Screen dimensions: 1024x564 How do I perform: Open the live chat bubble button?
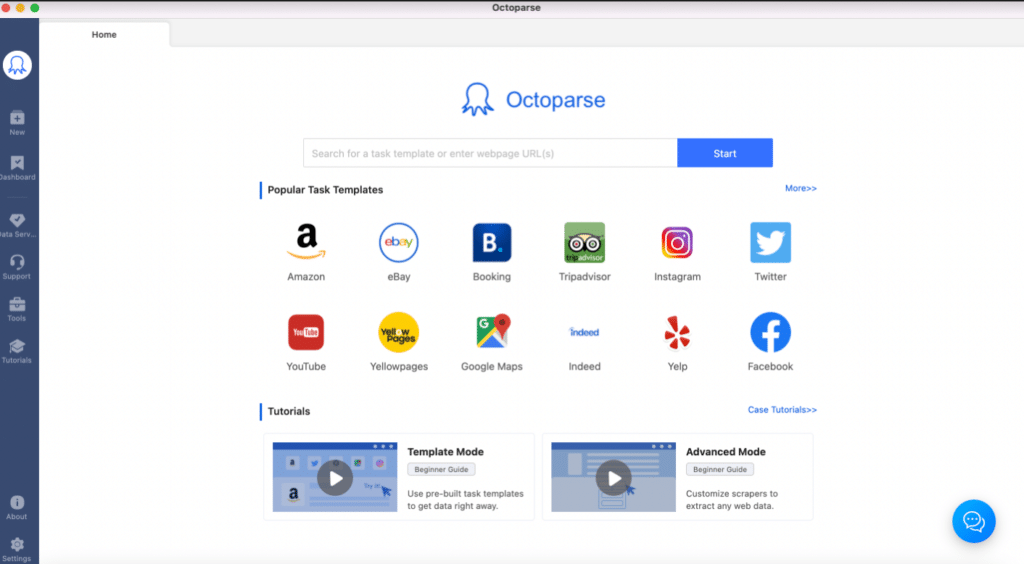coord(973,521)
